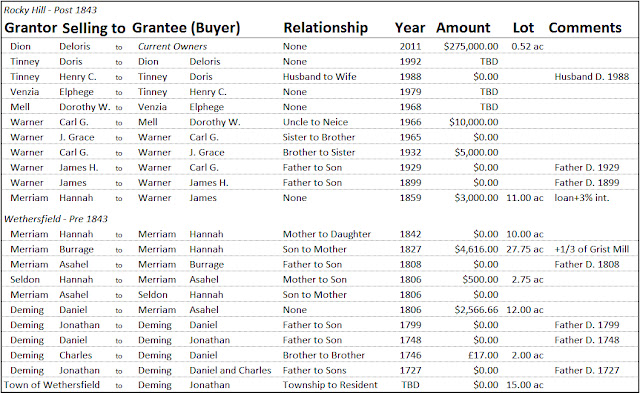Select the Year column header
640x393 pixels.
(410, 27)
